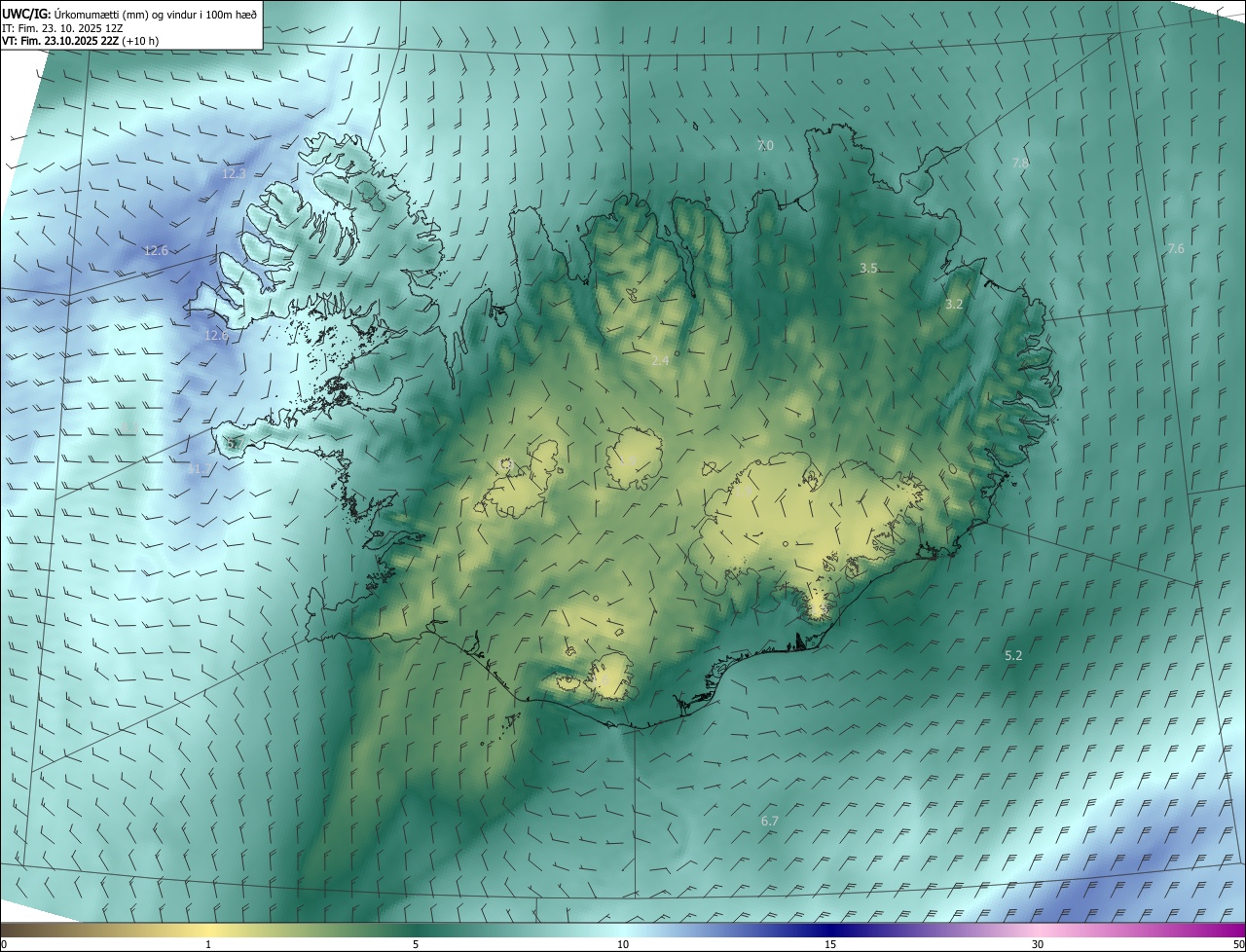Click the valid time line 'VT: Fim. 23.10.2025 22Z (+10 h)'
1246x952 pixels.
pyautogui.click(x=81, y=41)
